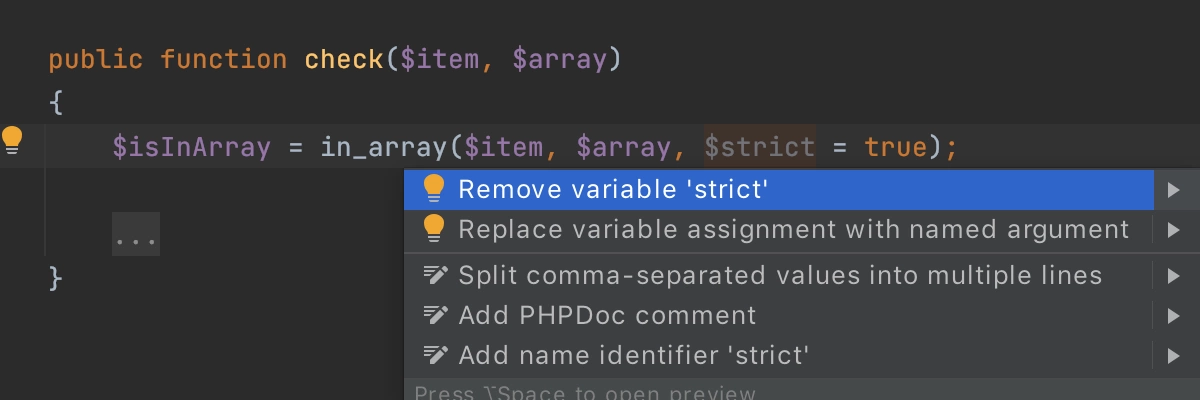The image size is (1200, 400).
Task: Click pencil icon beside Add PHPDoc comment
Action: tap(435, 315)
